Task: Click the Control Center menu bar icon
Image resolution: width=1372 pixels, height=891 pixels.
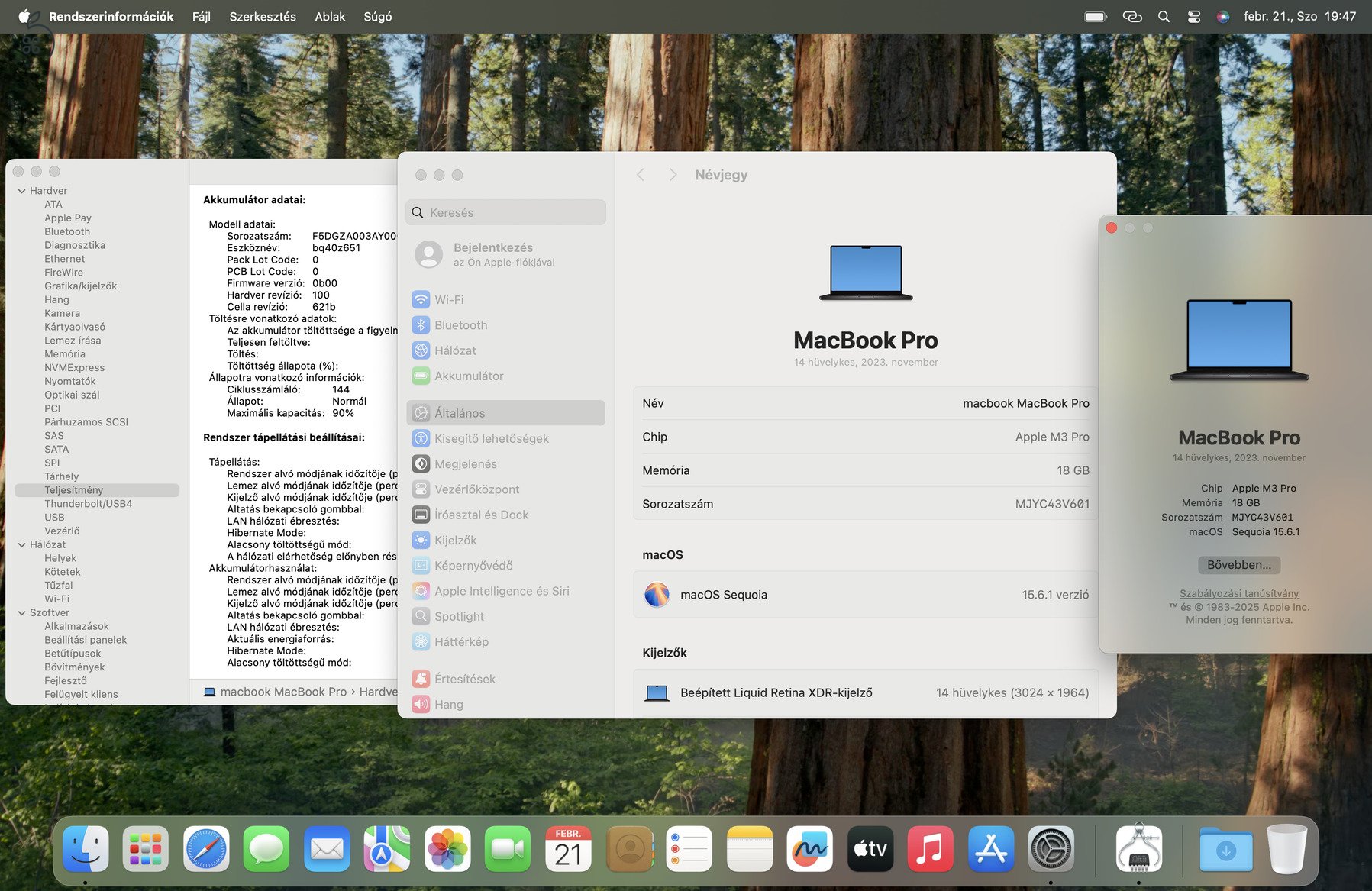Action: coord(1193,16)
